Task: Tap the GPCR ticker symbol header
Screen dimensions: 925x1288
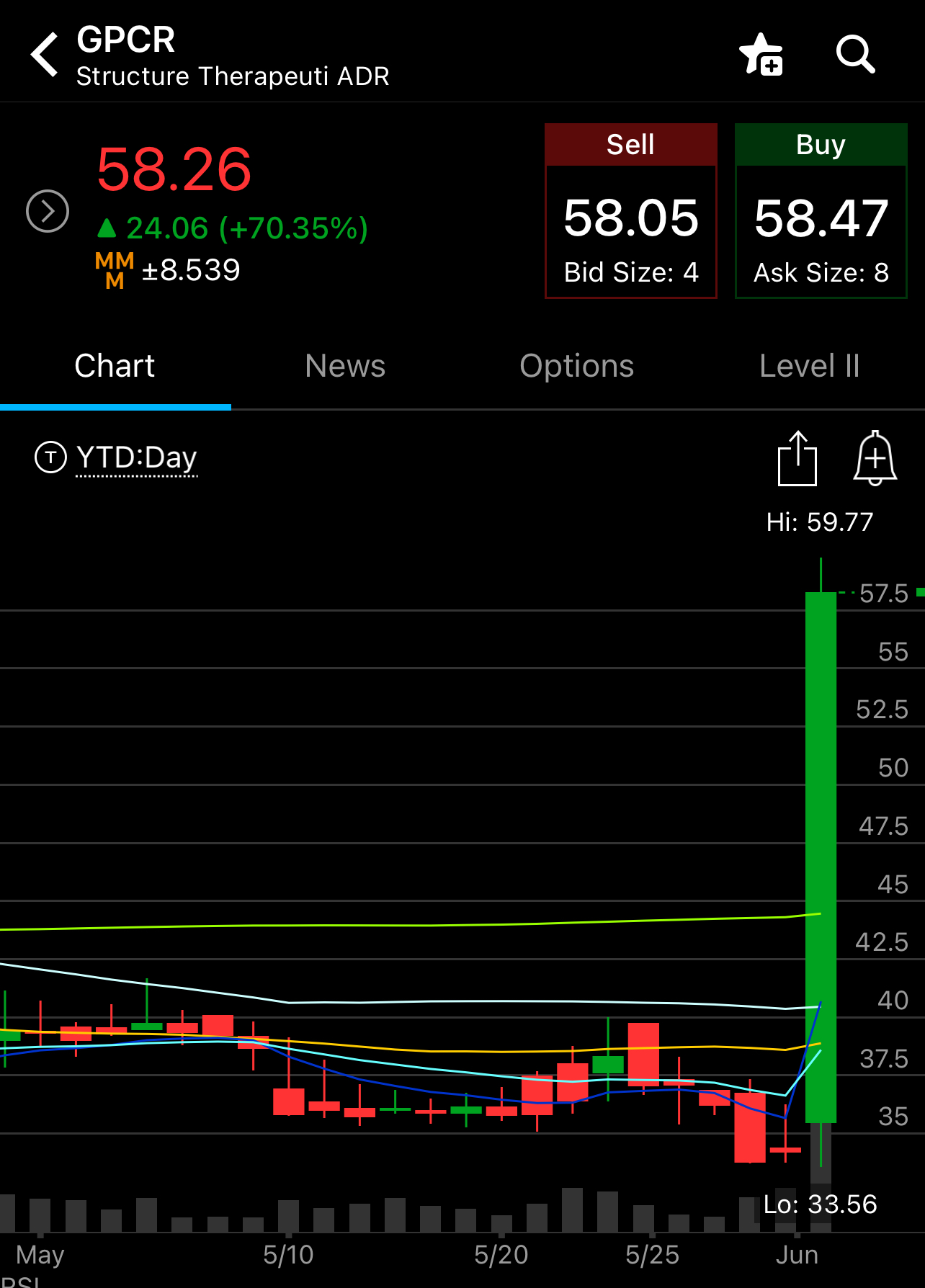Action: coord(126,40)
